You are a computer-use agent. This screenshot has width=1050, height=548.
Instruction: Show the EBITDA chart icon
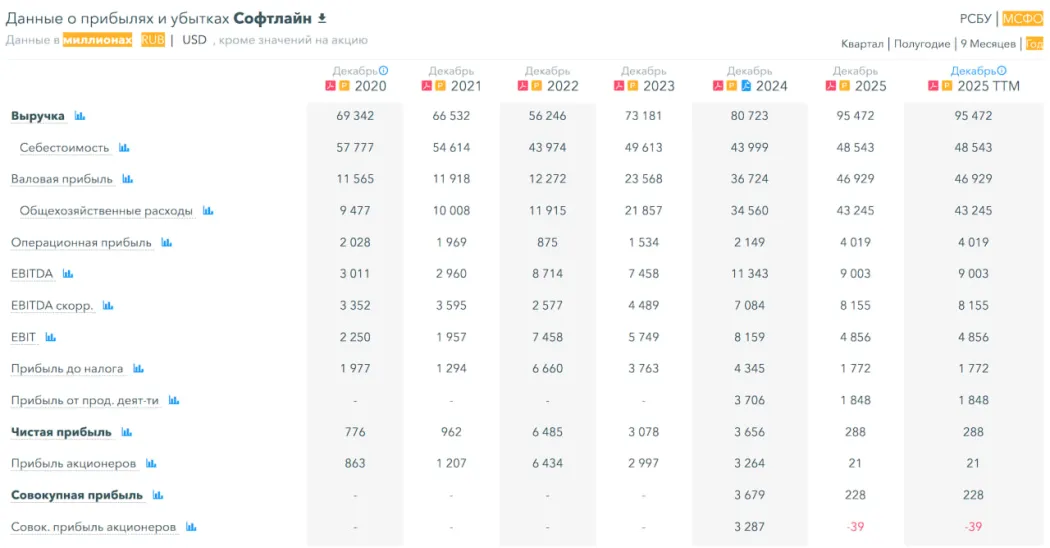point(68,274)
